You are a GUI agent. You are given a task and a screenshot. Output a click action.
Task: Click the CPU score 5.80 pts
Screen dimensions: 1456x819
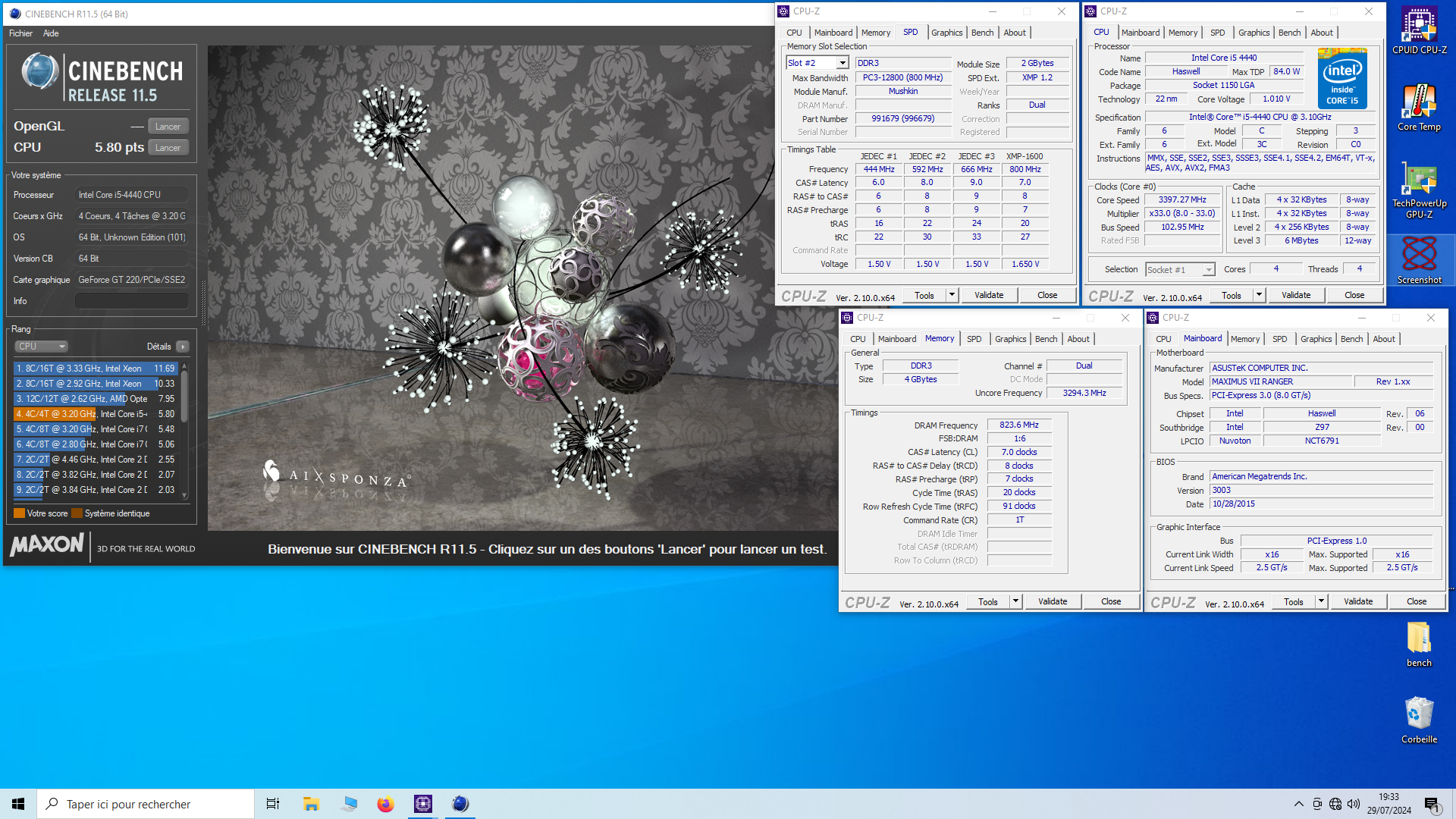click(119, 148)
